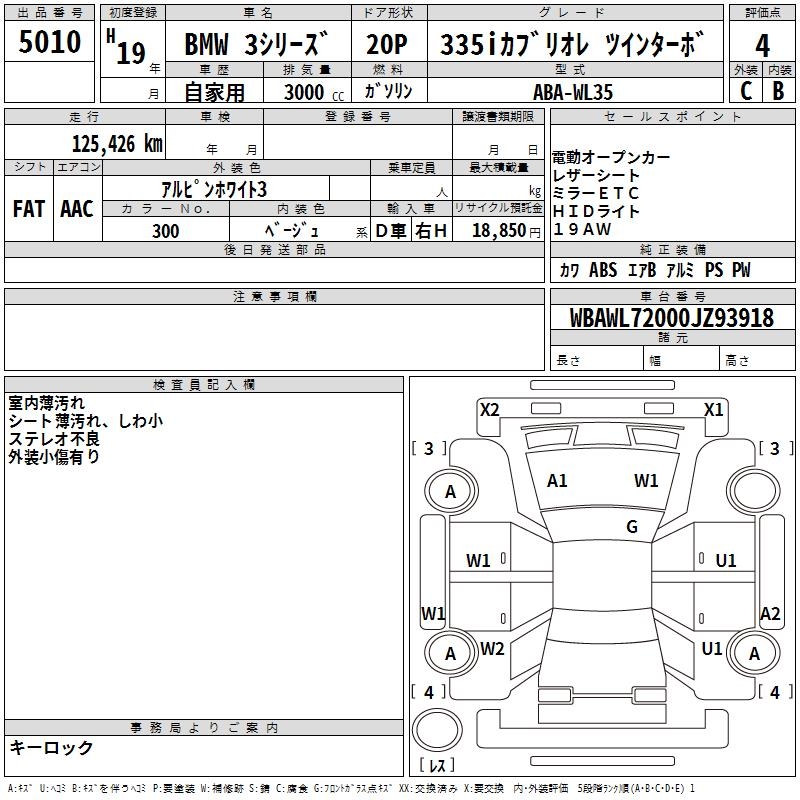Image resolution: width=800 pixels, height=800 pixels.
Task: Click the W2 mark on the diagram
Action: [492, 649]
